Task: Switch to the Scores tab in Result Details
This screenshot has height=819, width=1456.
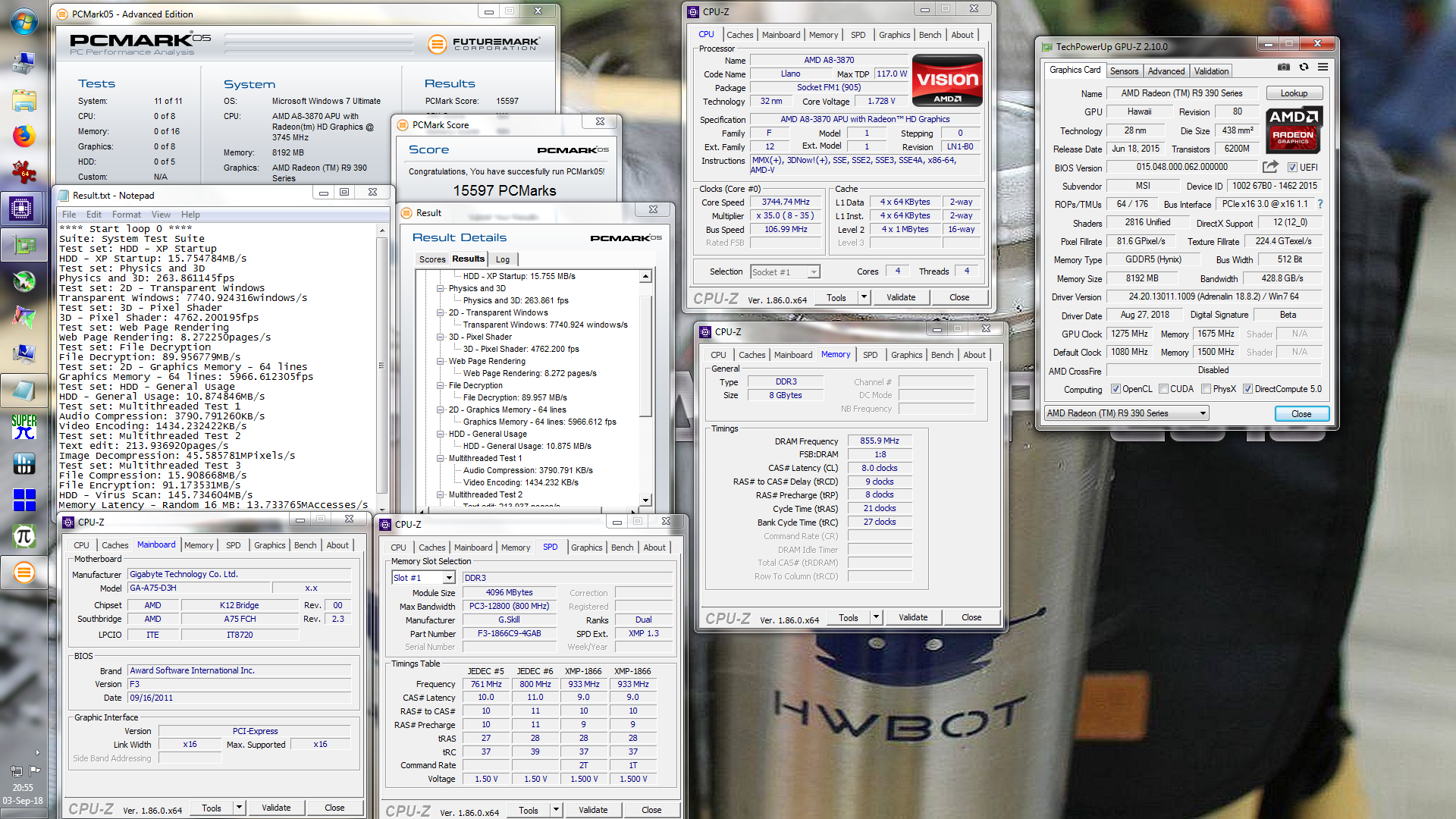Action: click(x=432, y=259)
